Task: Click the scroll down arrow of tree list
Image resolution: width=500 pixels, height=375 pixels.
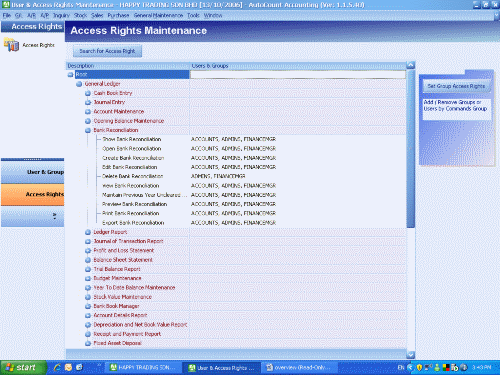Action: click(x=411, y=355)
